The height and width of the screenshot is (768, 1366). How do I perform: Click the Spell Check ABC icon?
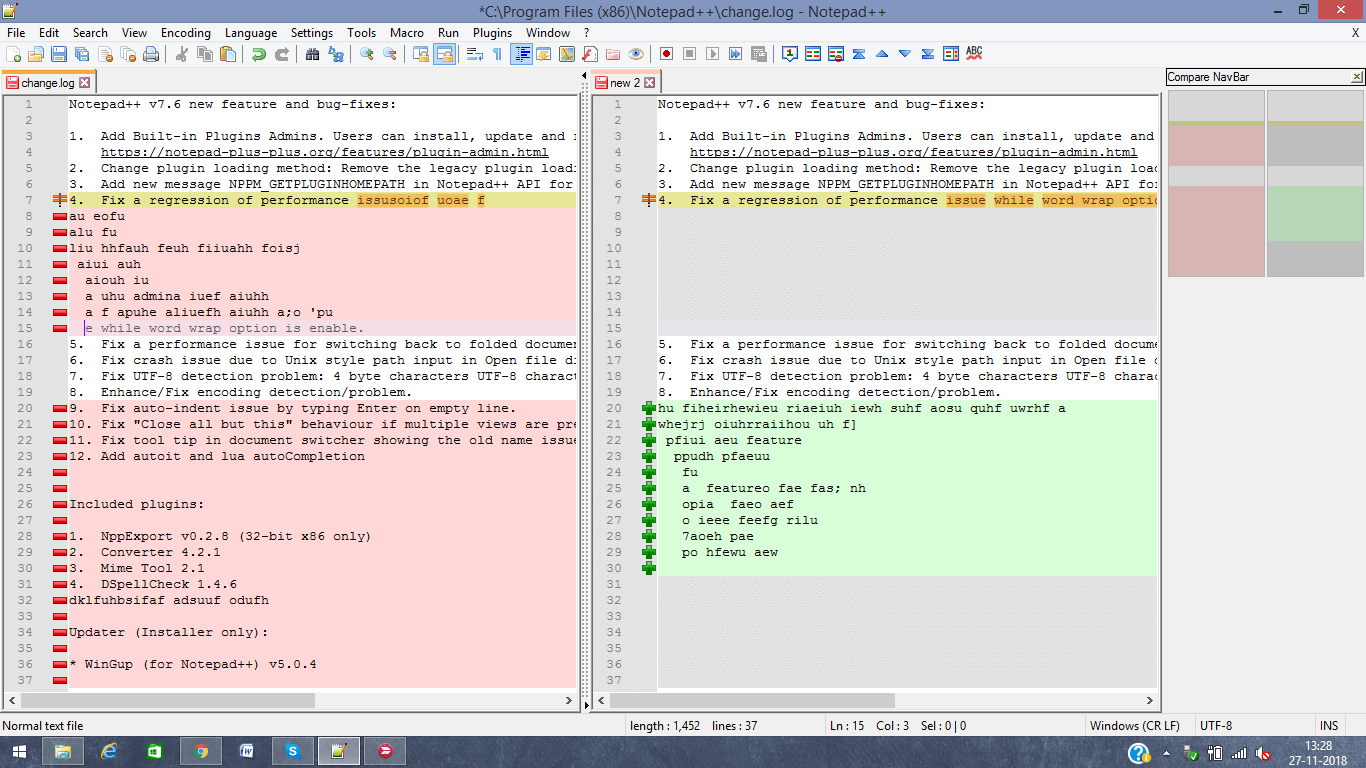click(974, 54)
